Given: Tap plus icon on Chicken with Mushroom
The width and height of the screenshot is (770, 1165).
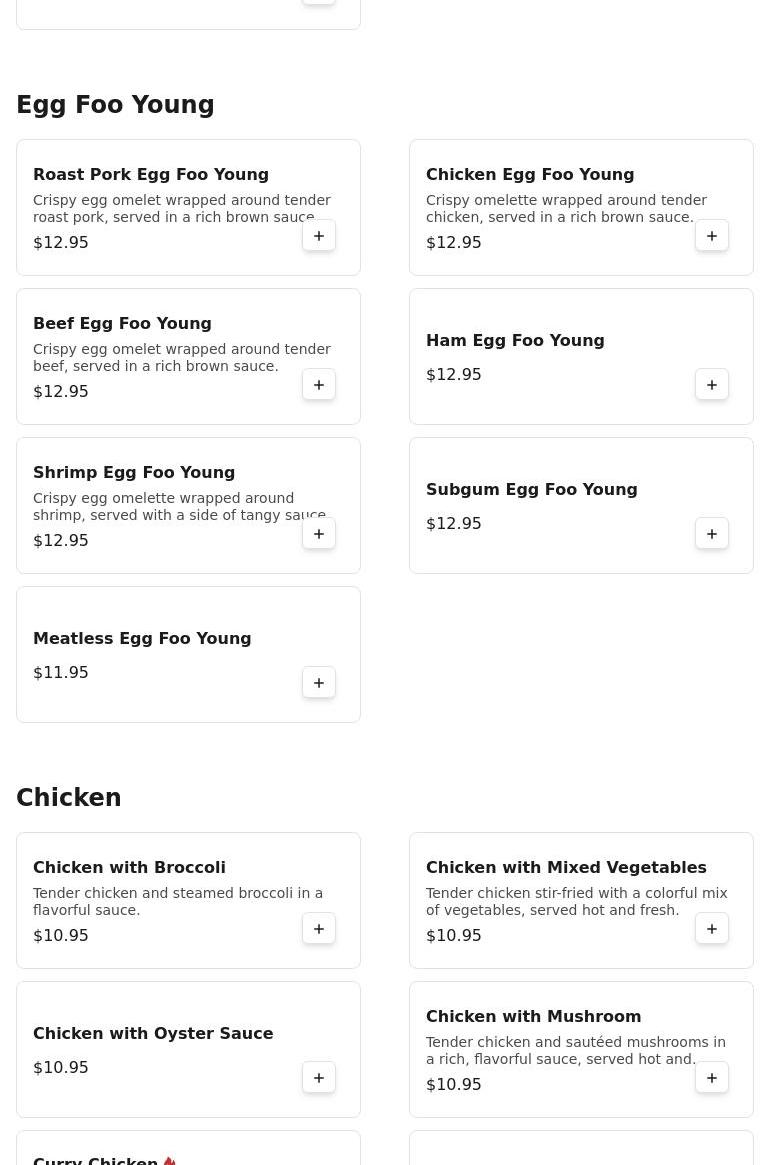Looking at the screenshot, I should 712,1078.
